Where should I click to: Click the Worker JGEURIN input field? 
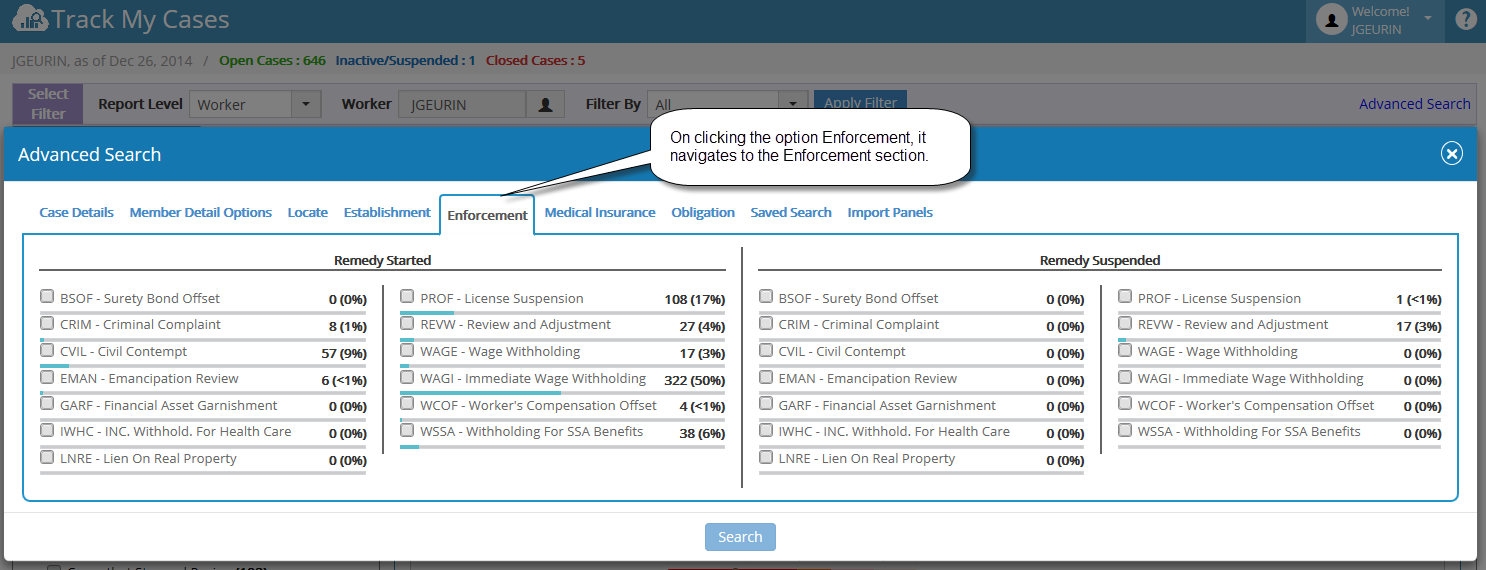click(x=462, y=104)
